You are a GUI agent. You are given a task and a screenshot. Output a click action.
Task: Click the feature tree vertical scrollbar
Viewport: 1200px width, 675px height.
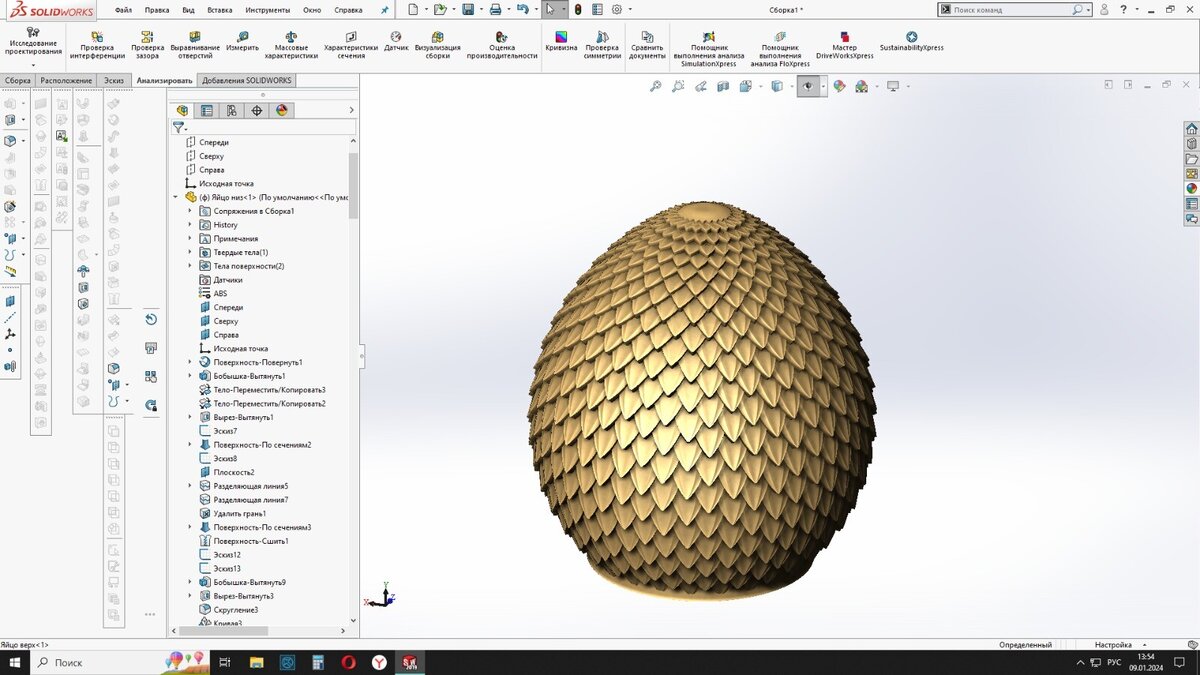[352, 185]
